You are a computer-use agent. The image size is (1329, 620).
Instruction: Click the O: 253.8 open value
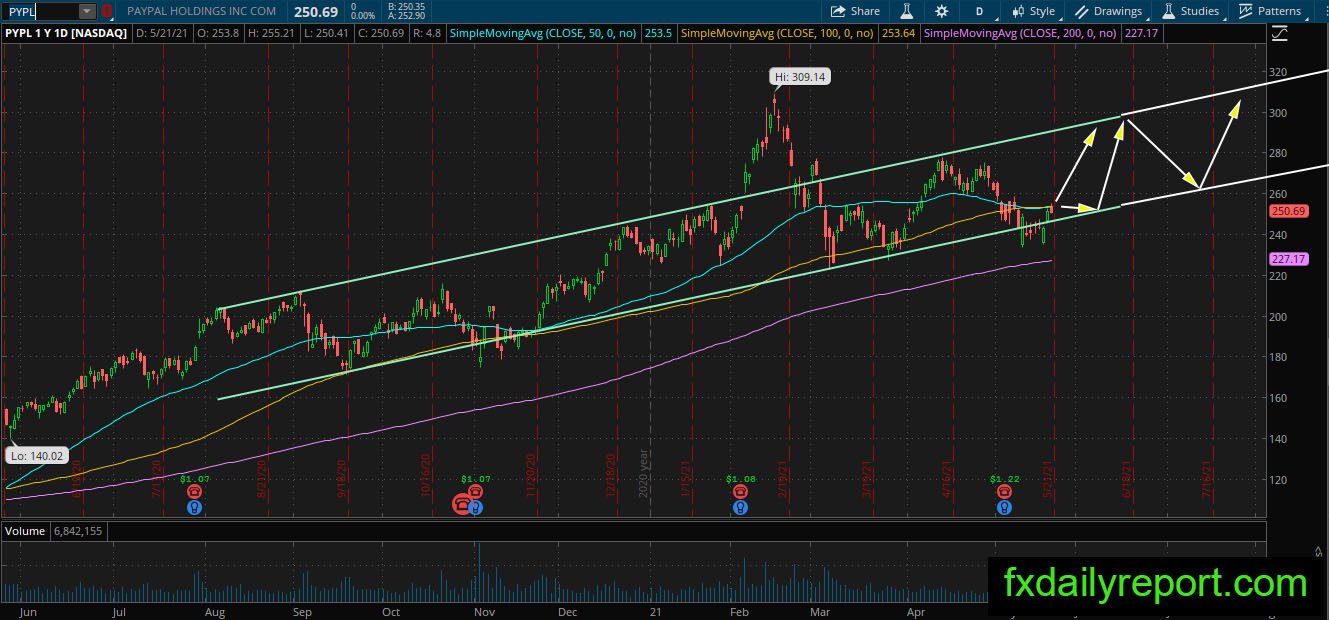pyautogui.click(x=216, y=33)
